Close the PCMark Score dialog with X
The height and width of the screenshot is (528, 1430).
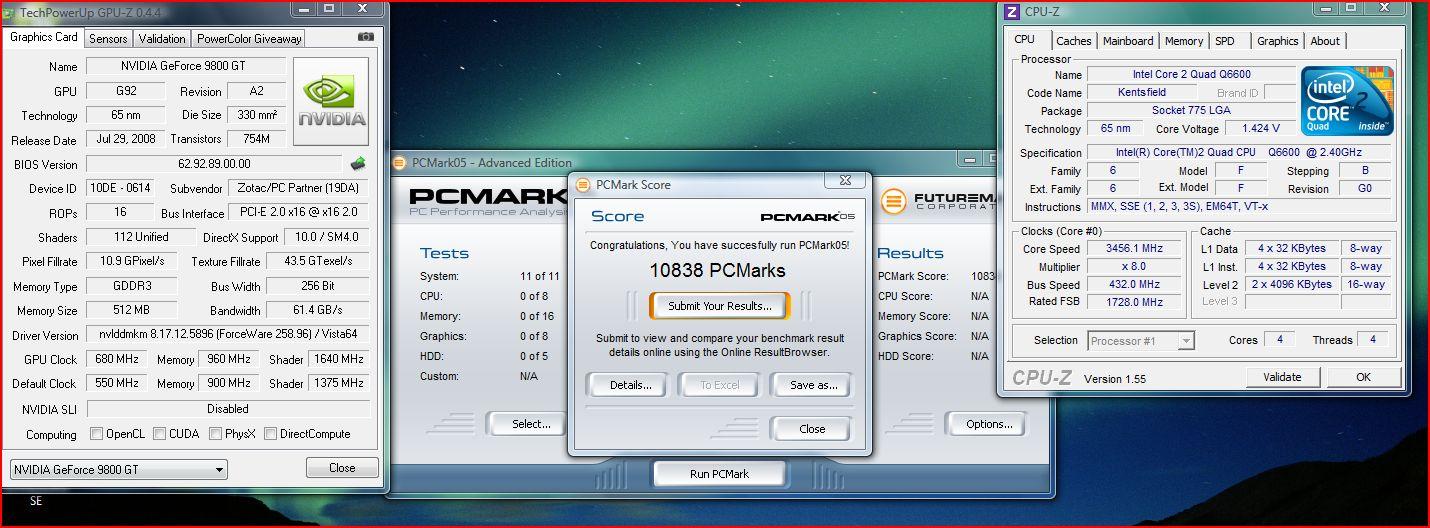point(844,181)
